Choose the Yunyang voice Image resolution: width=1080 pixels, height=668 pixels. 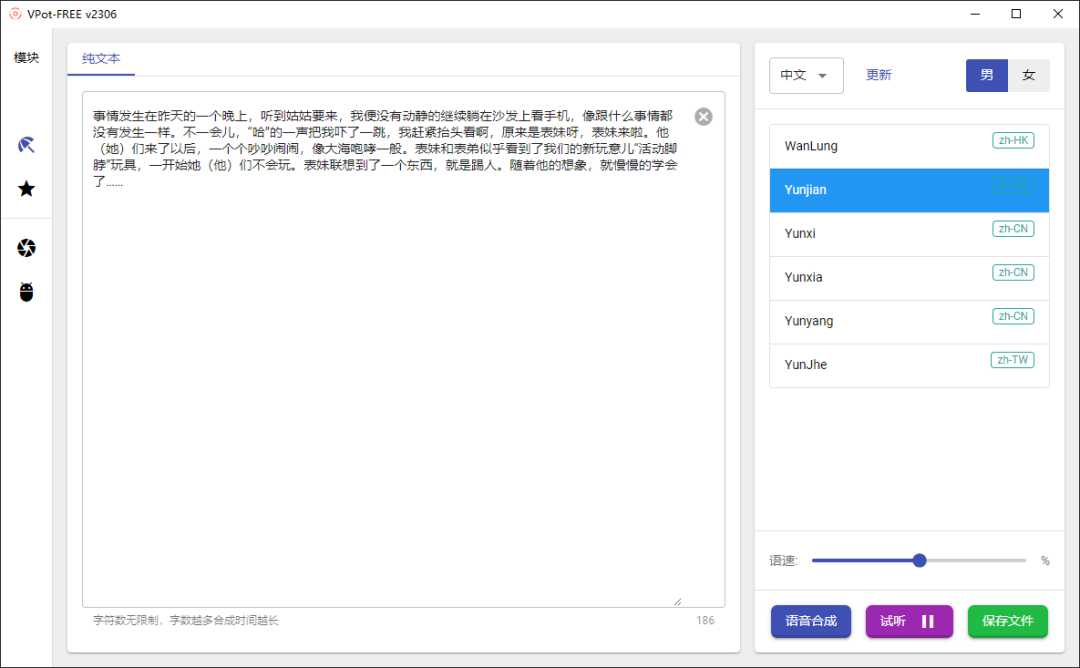(909, 322)
